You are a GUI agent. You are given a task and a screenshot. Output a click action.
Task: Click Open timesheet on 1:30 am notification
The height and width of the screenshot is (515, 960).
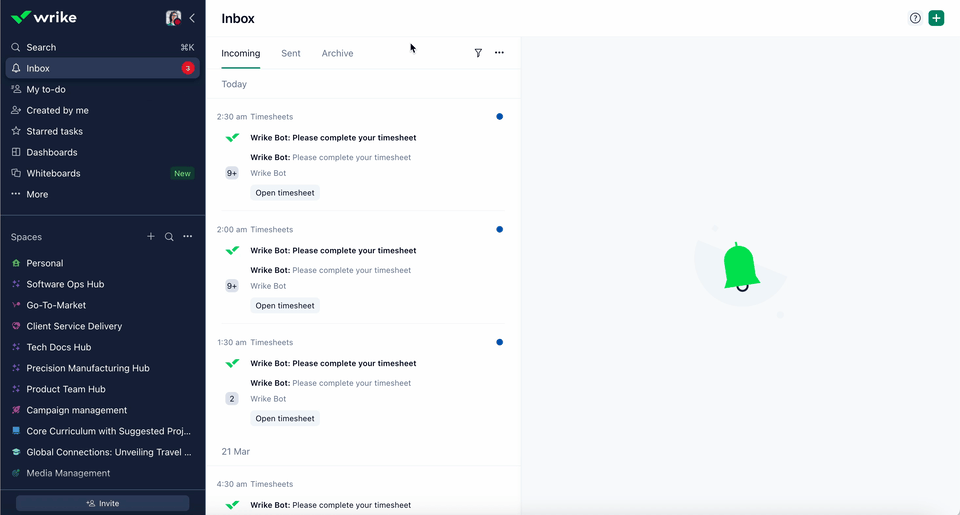click(284, 419)
